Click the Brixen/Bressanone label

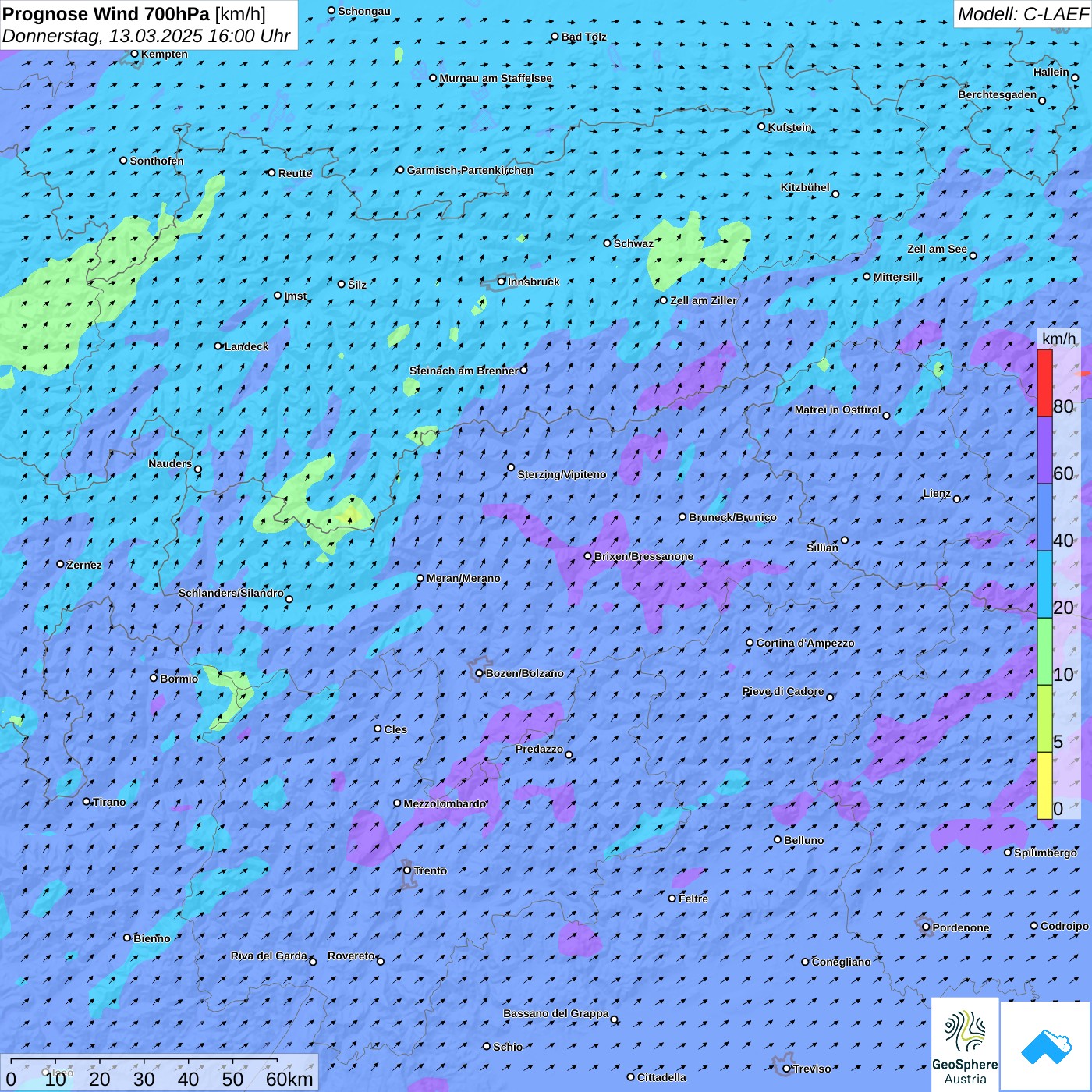coord(643,556)
